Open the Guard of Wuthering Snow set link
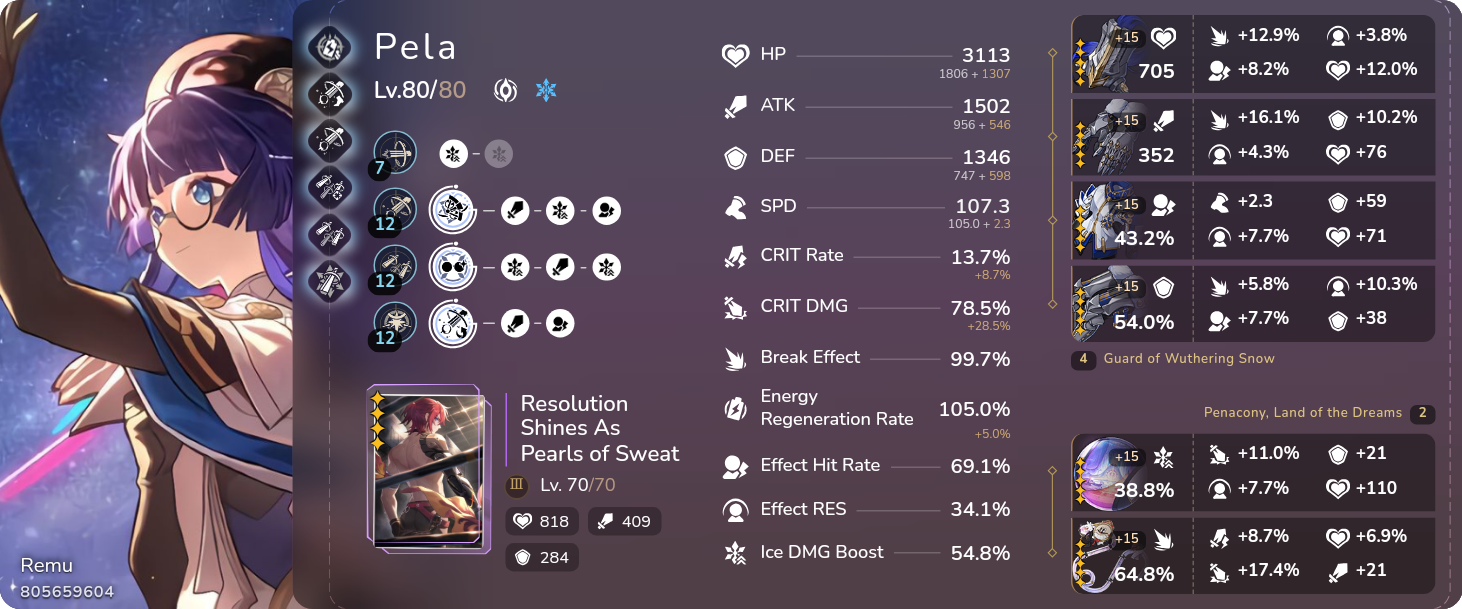Screen dimensions: 1462x609 pos(1190,357)
